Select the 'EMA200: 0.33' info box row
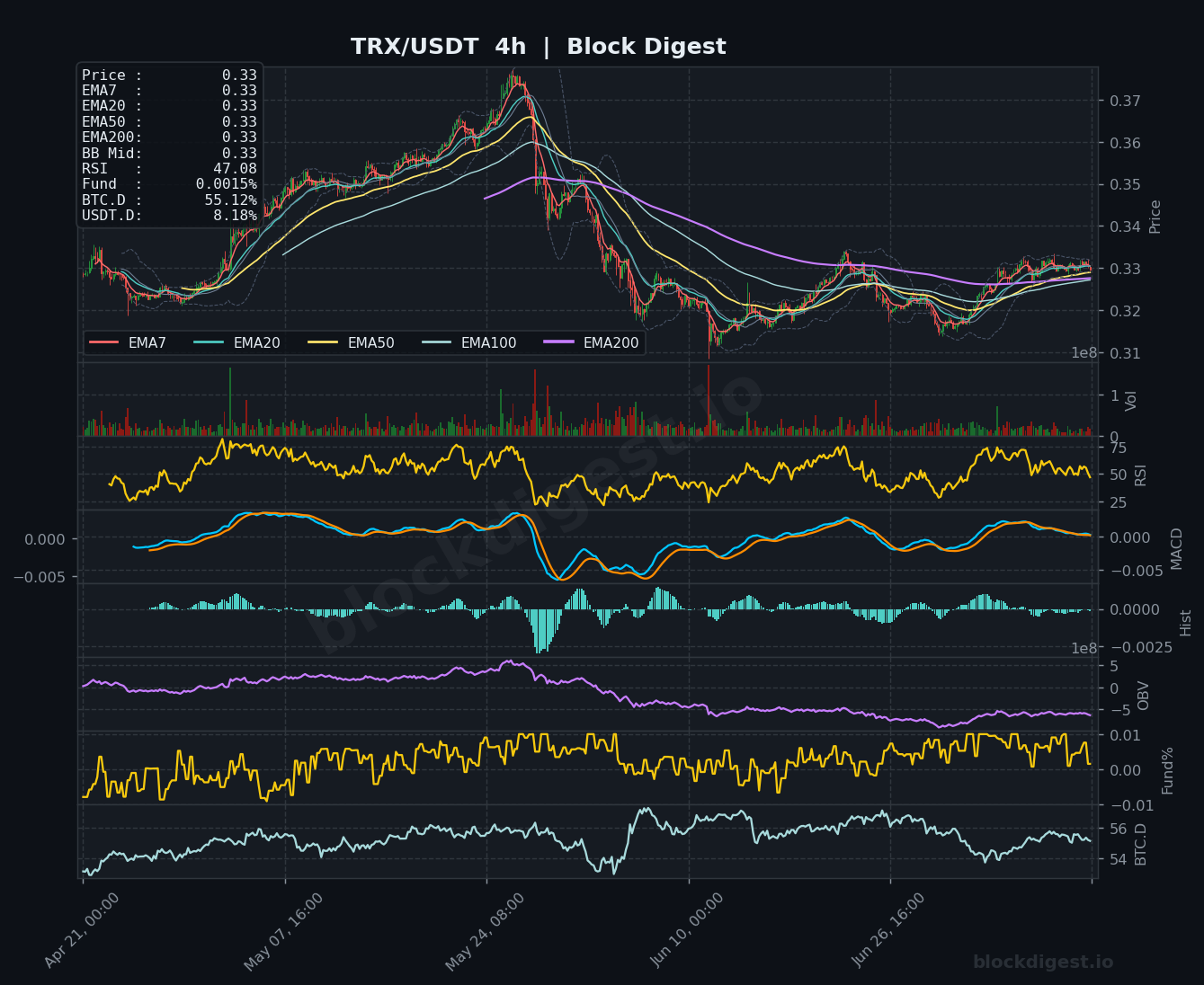Image resolution: width=1204 pixels, height=985 pixels. click(169, 138)
